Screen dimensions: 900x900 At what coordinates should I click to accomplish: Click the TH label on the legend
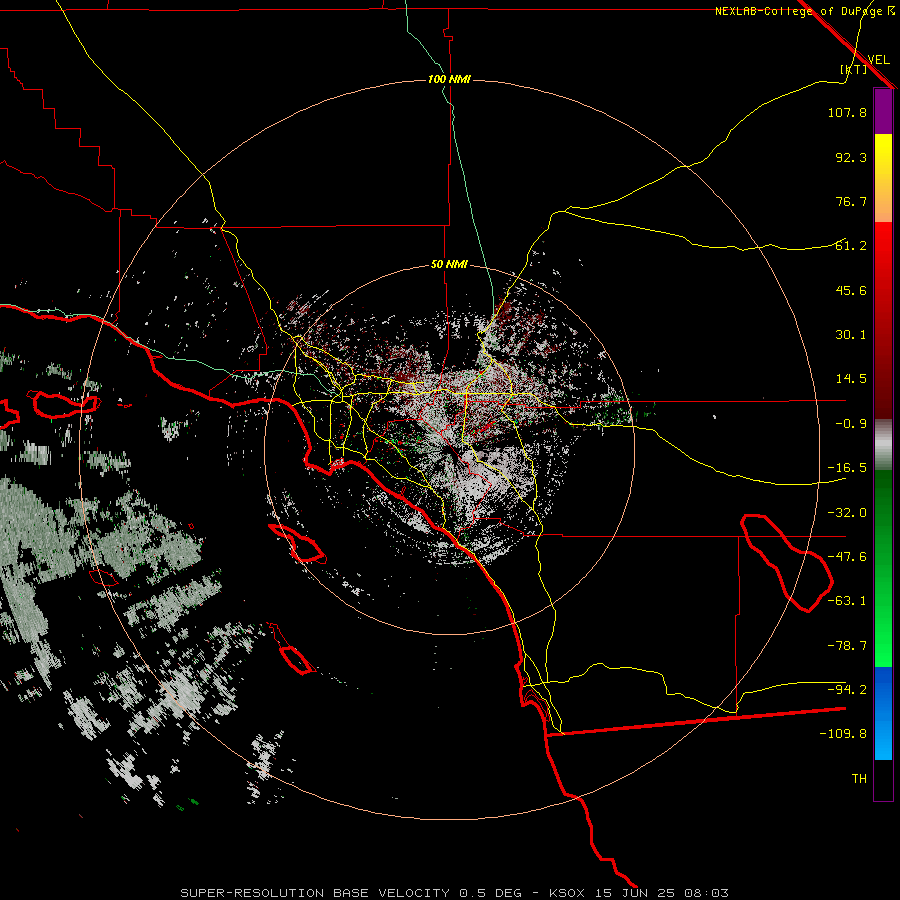pyautogui.click(x=859, y=779)
